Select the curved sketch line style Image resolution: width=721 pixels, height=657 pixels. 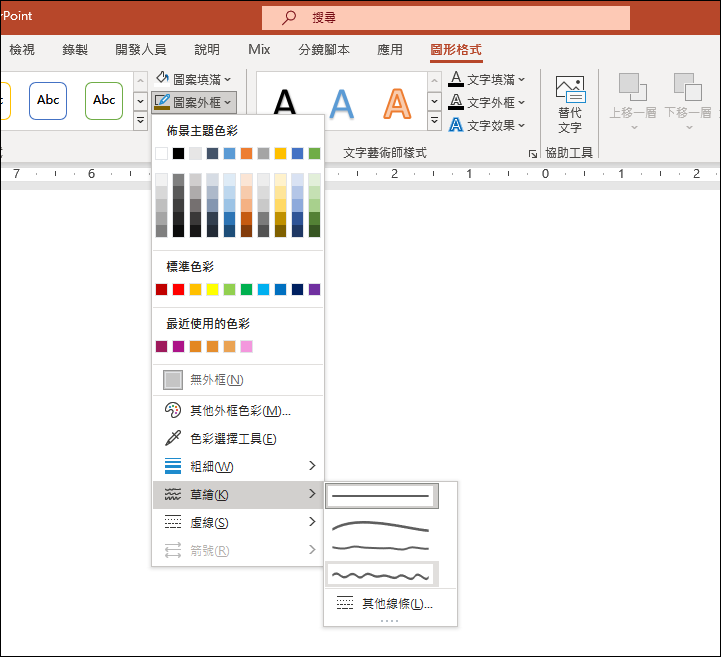click(382, 526)
